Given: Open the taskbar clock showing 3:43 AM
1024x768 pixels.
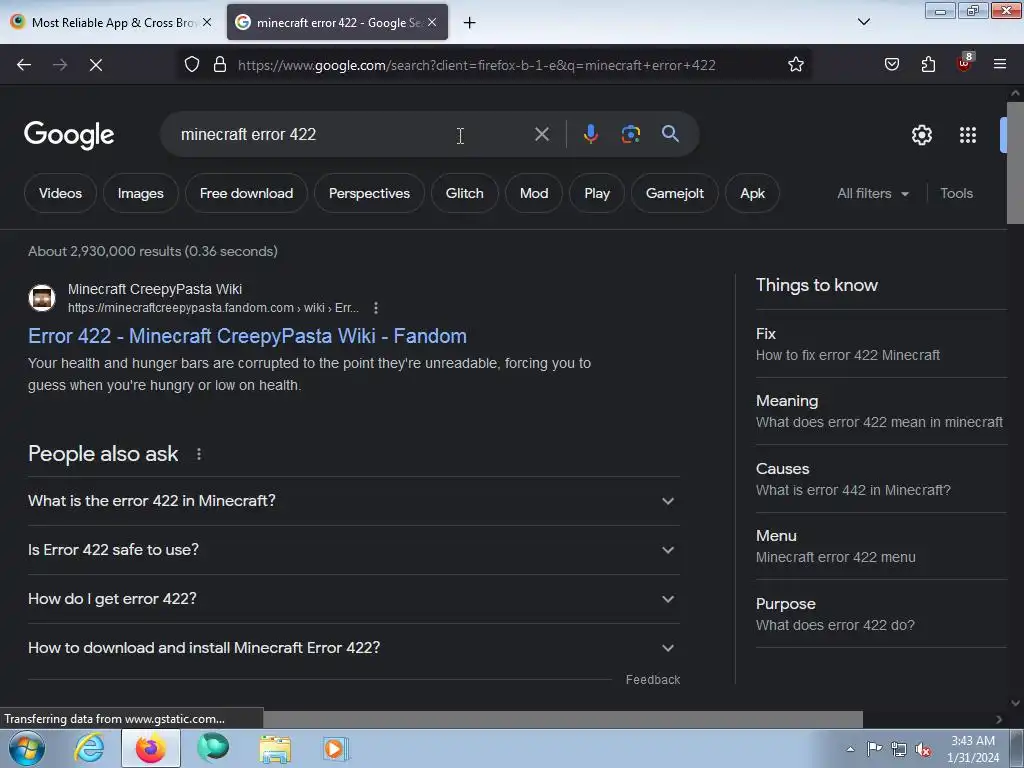Looking at the screenshot, I should (973, 749).
